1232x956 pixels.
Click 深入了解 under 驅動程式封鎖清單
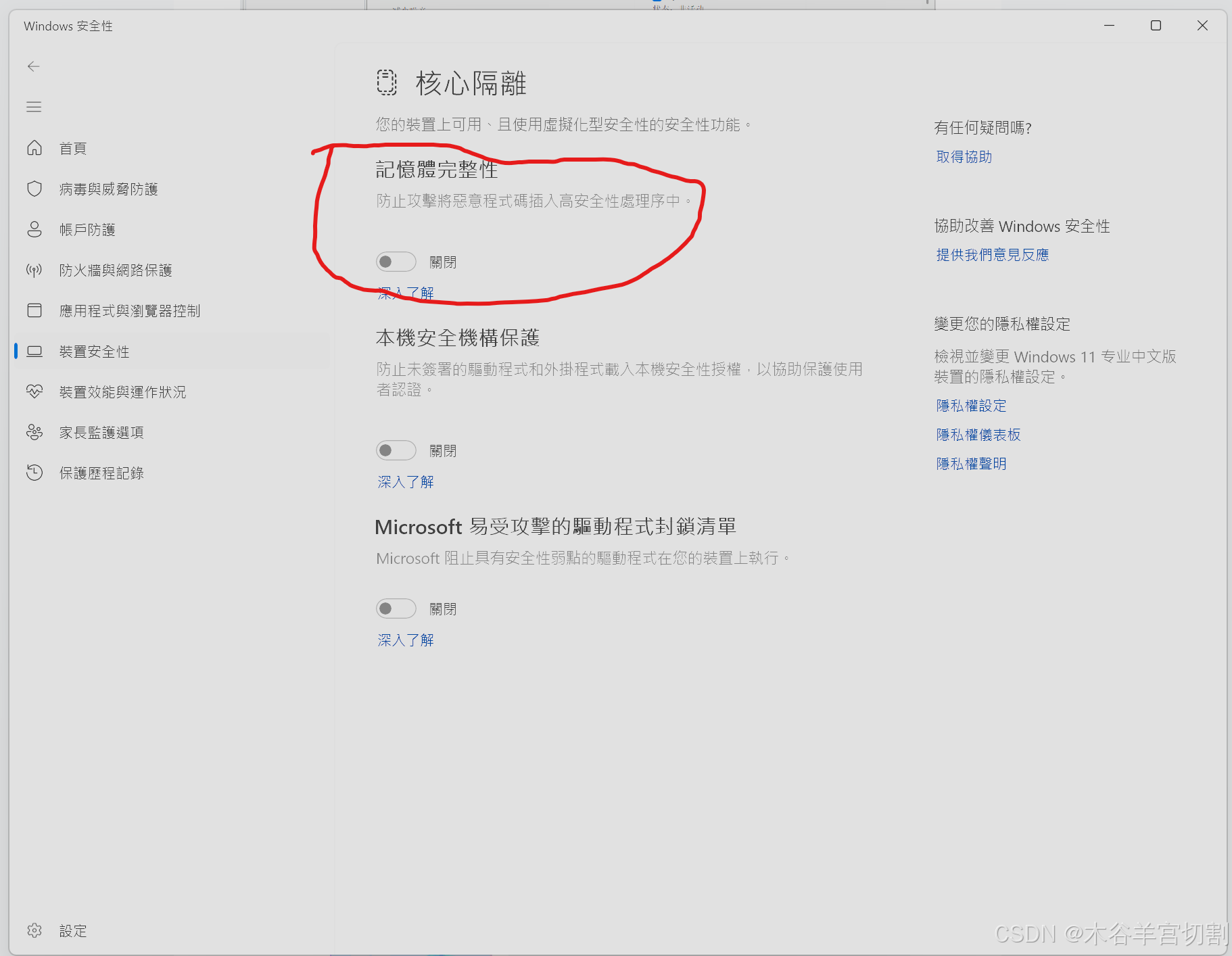(406, 640)
